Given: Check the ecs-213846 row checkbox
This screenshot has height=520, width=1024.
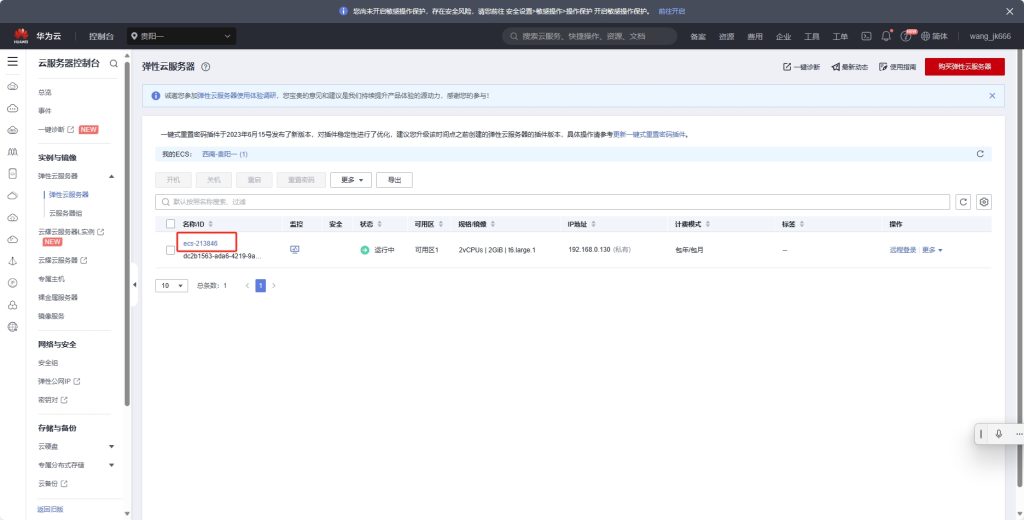Looking at the screenshot, I should coord(170,250).
